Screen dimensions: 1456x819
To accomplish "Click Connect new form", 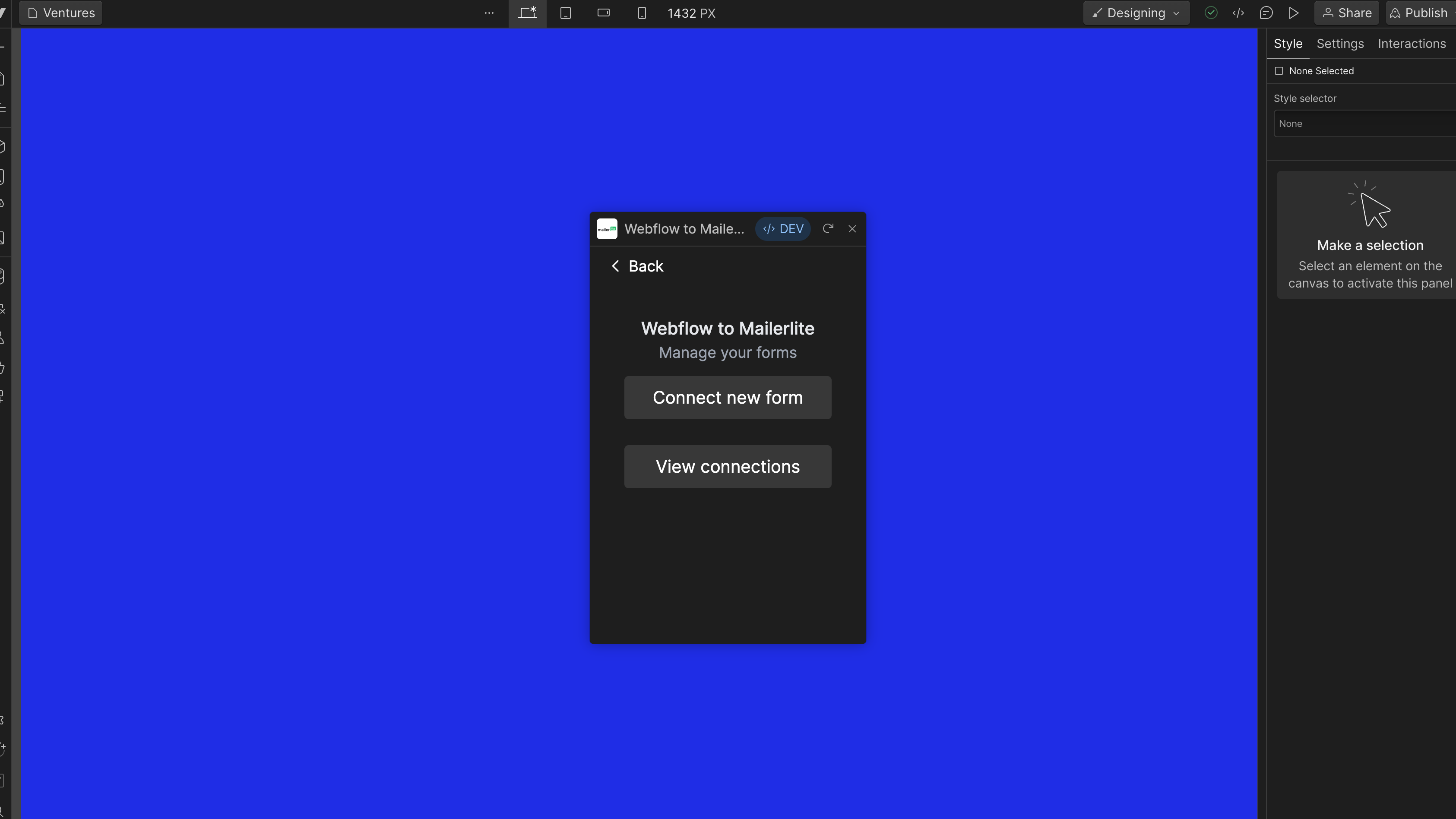I will 728,397.
